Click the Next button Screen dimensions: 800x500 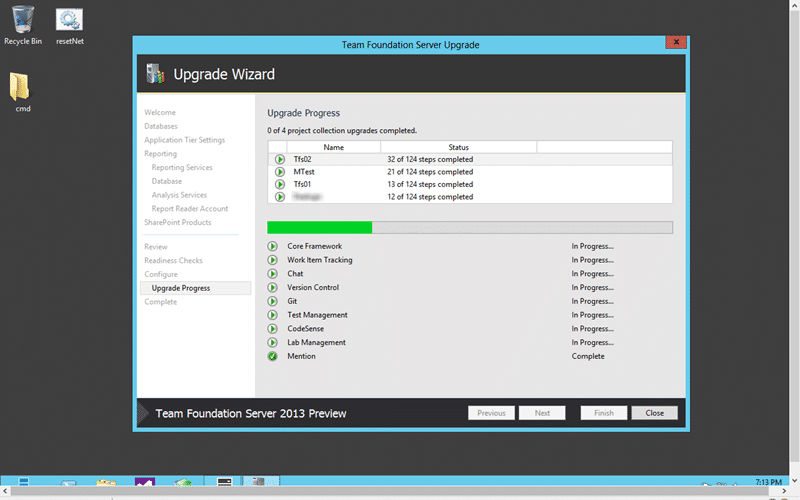coord(542,413)
